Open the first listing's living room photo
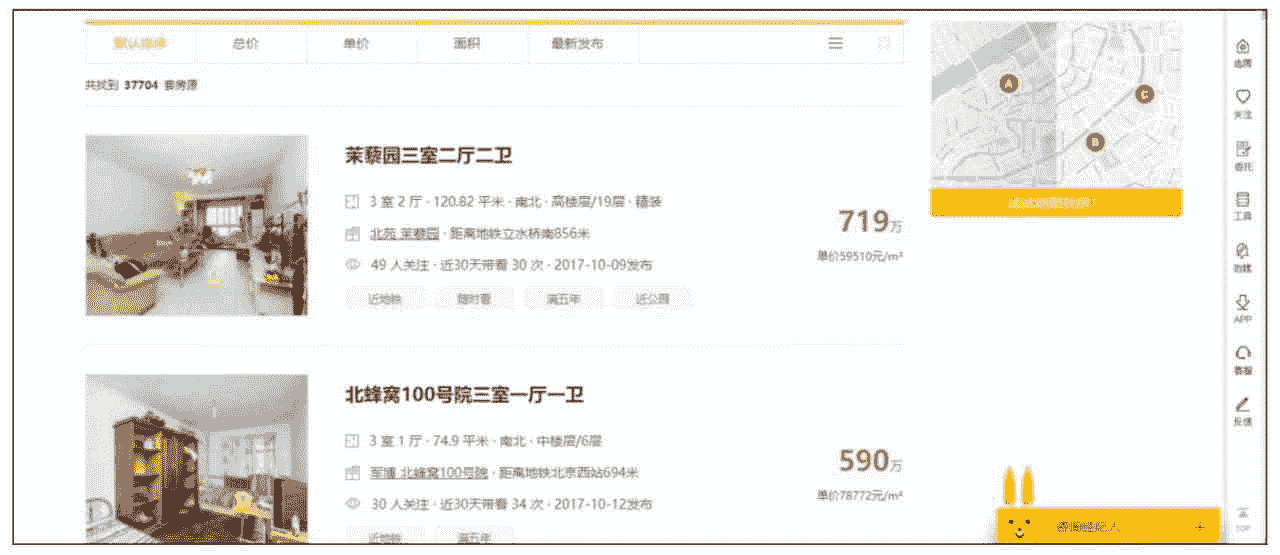 [x=197, y=226]
